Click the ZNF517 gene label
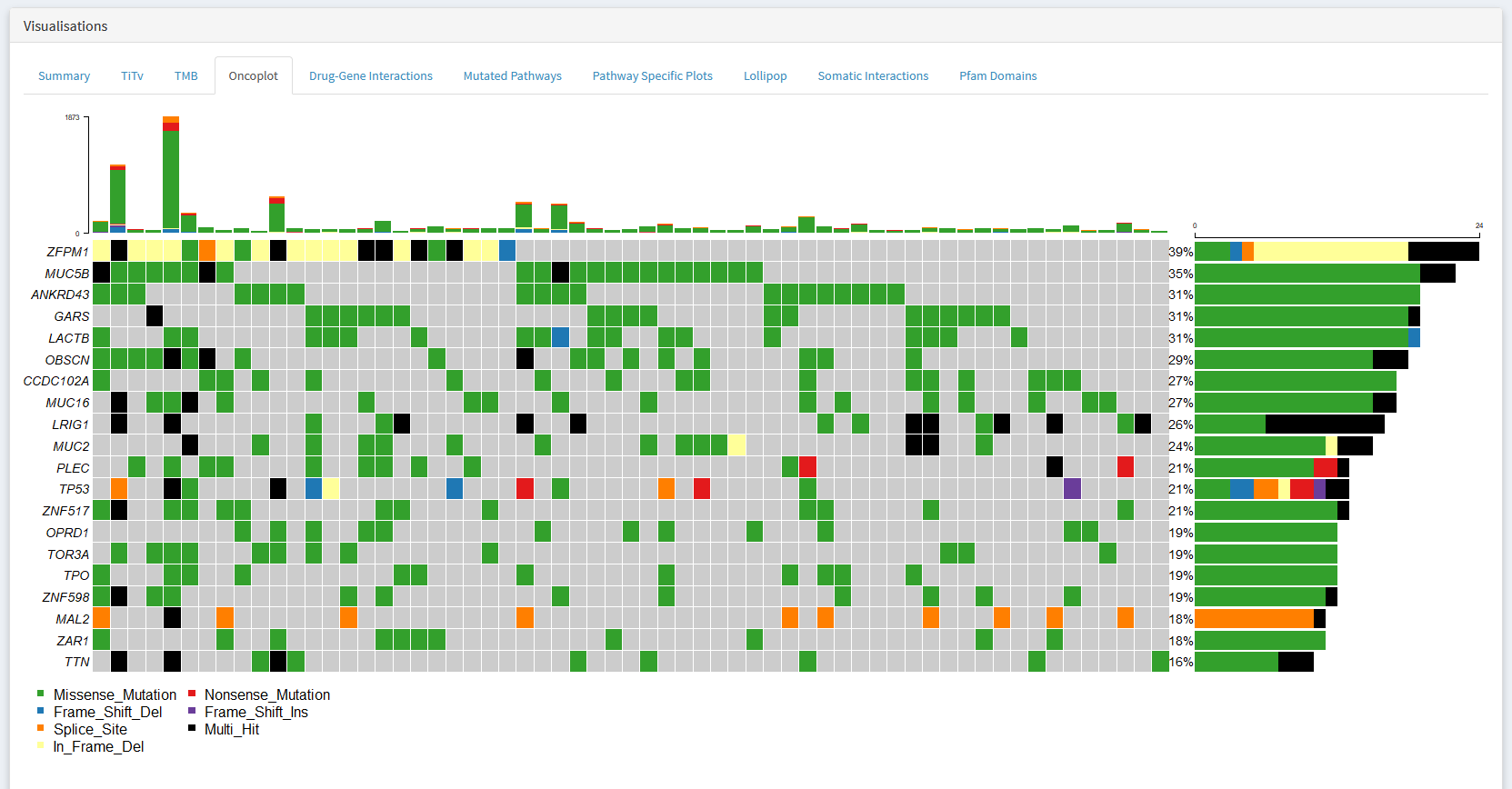 pos(66,511)
